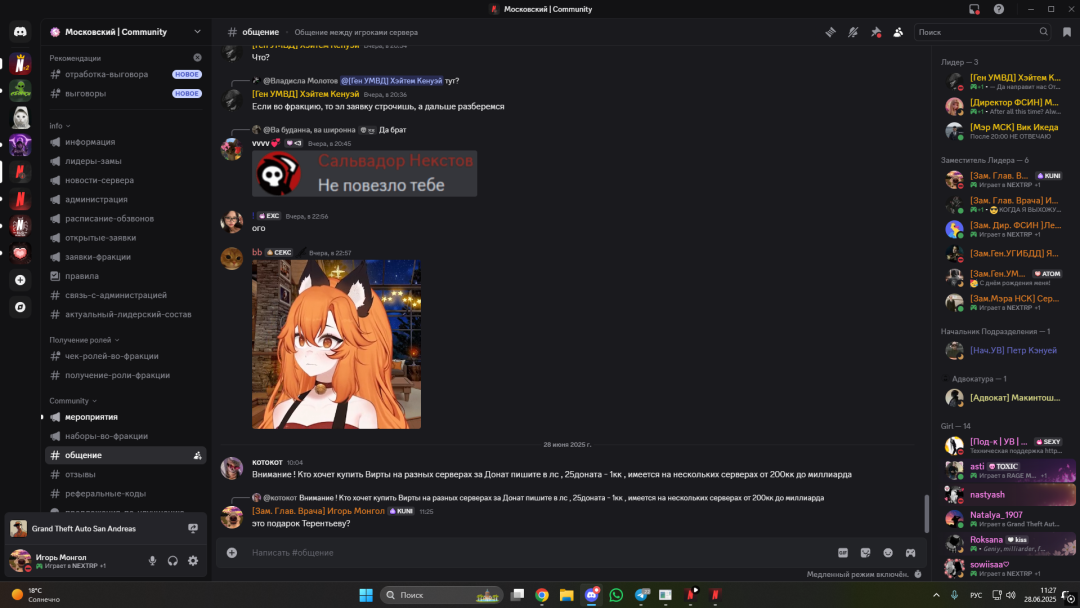Toggle the member list icon
Image resolution: width=1080 pixels, height=608 pixels.
coord(898,32)
